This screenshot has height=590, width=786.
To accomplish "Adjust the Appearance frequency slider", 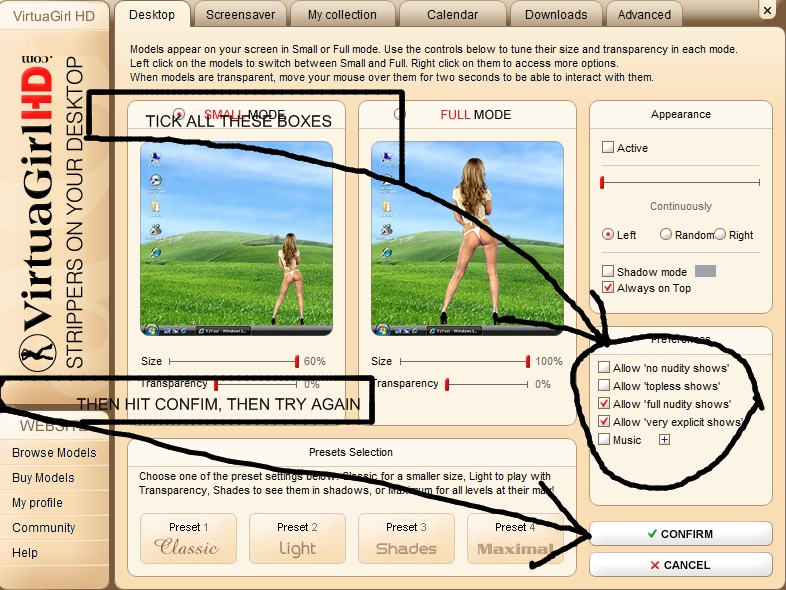I will [x=681, y=182].
